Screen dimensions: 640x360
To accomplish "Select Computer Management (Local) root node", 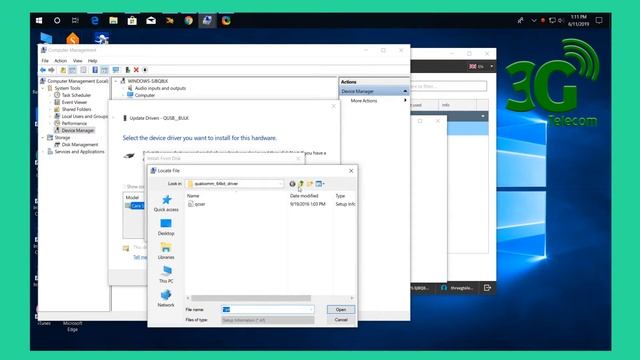I will (x=78, y=81).
